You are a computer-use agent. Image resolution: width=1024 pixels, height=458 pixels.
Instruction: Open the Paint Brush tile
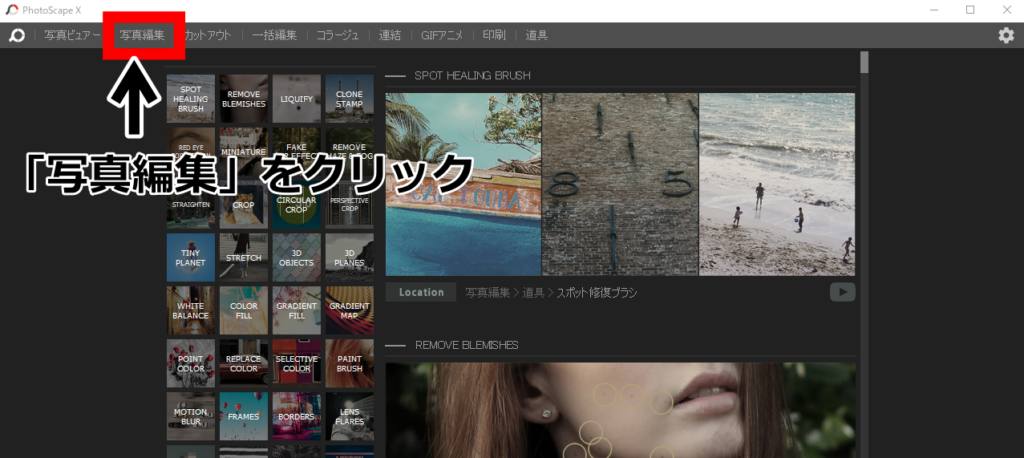(349, 364)
